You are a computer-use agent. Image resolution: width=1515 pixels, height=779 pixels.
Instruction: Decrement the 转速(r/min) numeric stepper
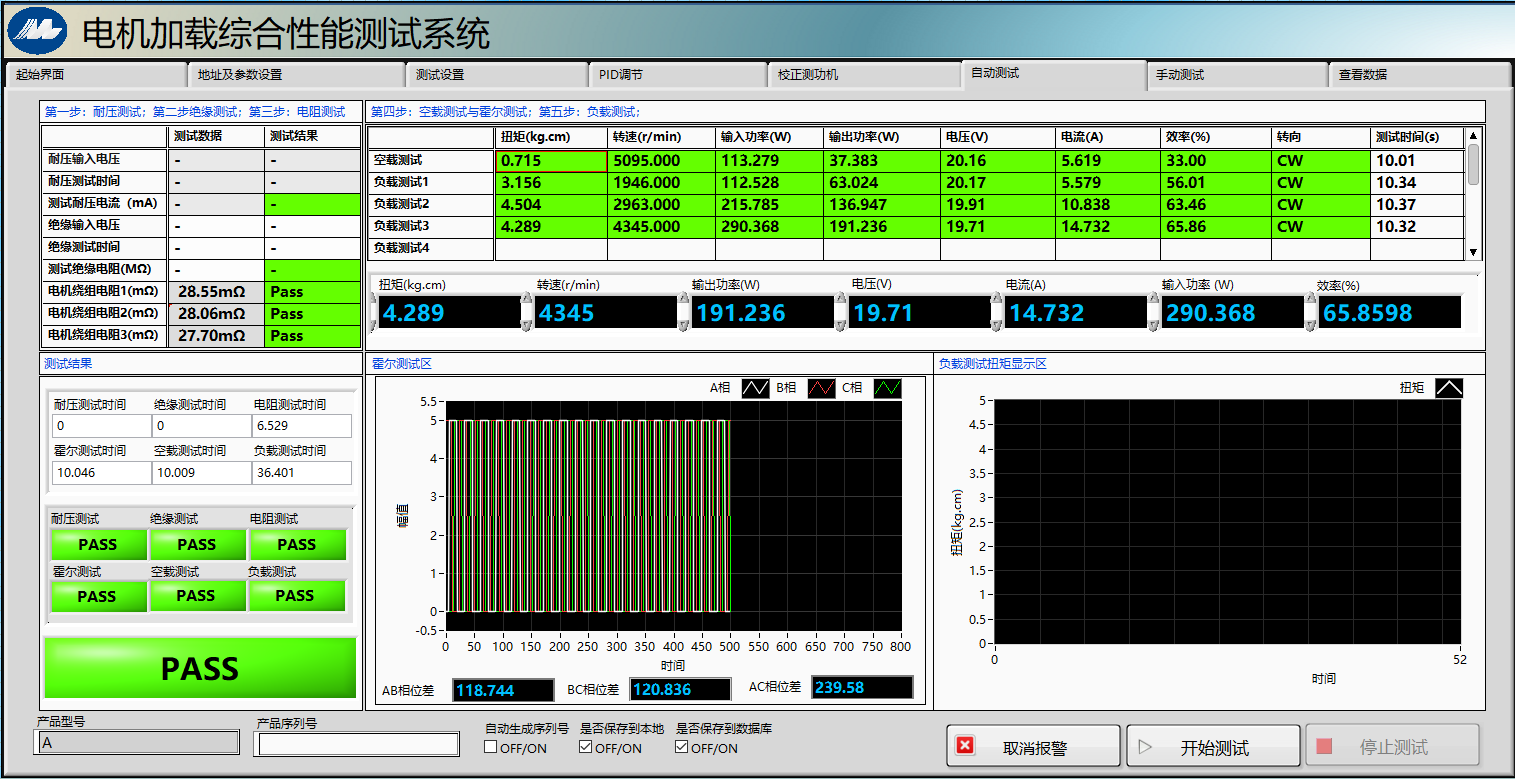point(528,324)
